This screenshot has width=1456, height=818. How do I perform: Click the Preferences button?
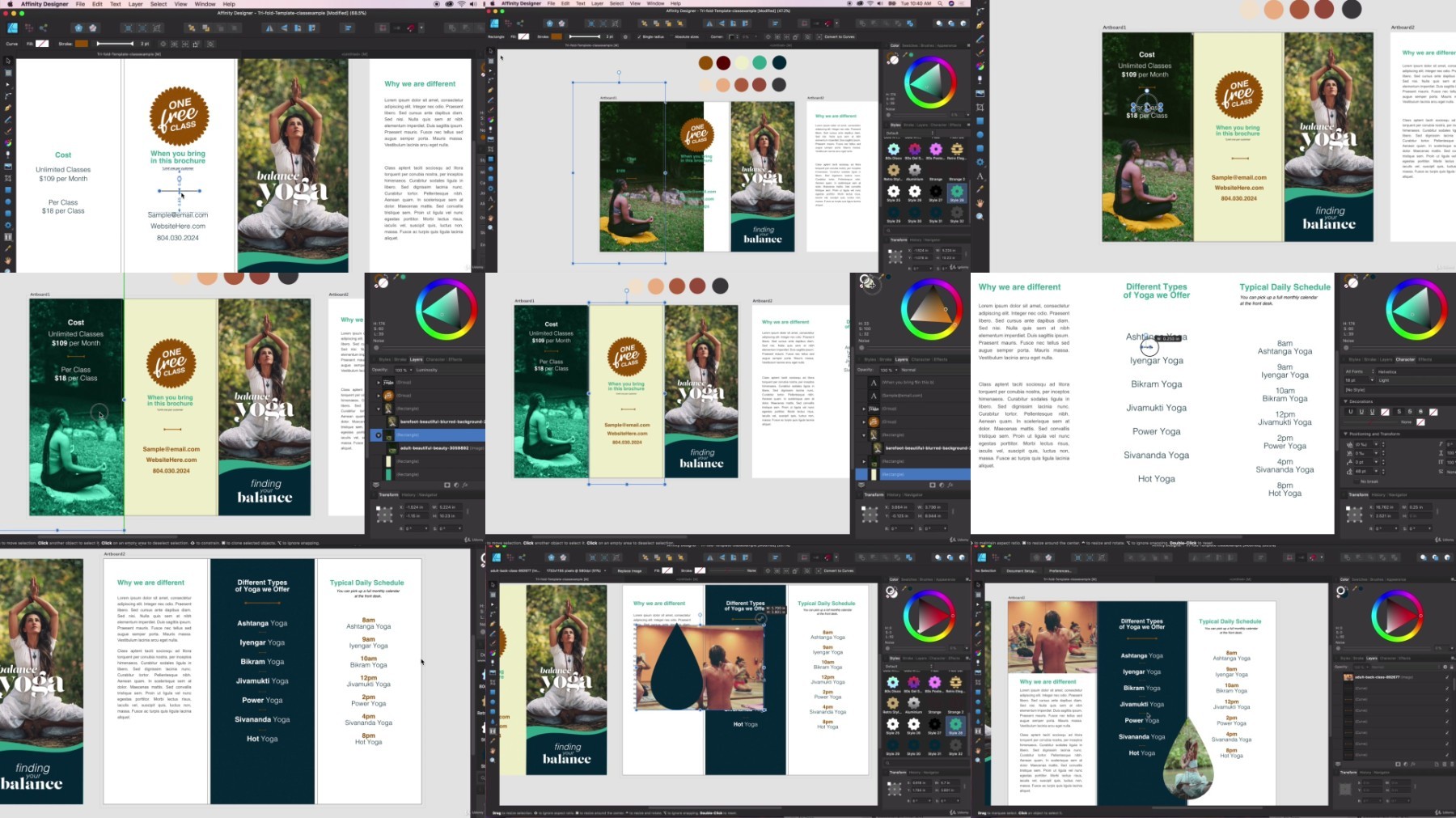point(1060,570)
